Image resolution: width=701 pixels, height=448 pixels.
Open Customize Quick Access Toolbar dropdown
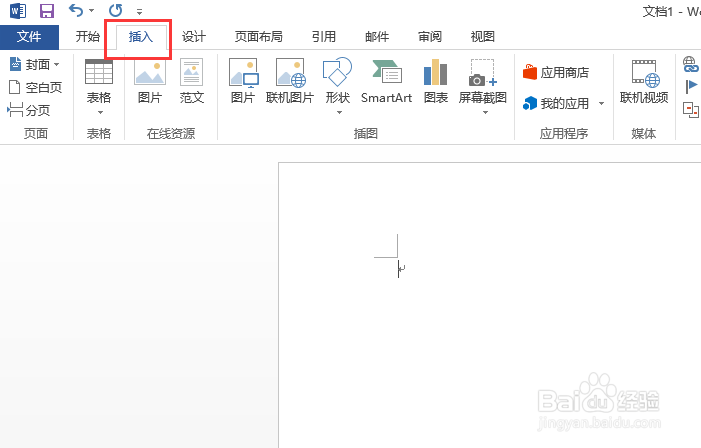click(139, 12)
